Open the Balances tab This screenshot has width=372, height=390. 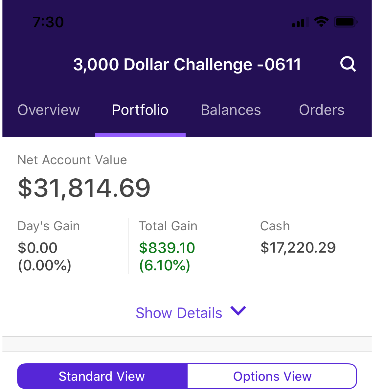point(231,110)
